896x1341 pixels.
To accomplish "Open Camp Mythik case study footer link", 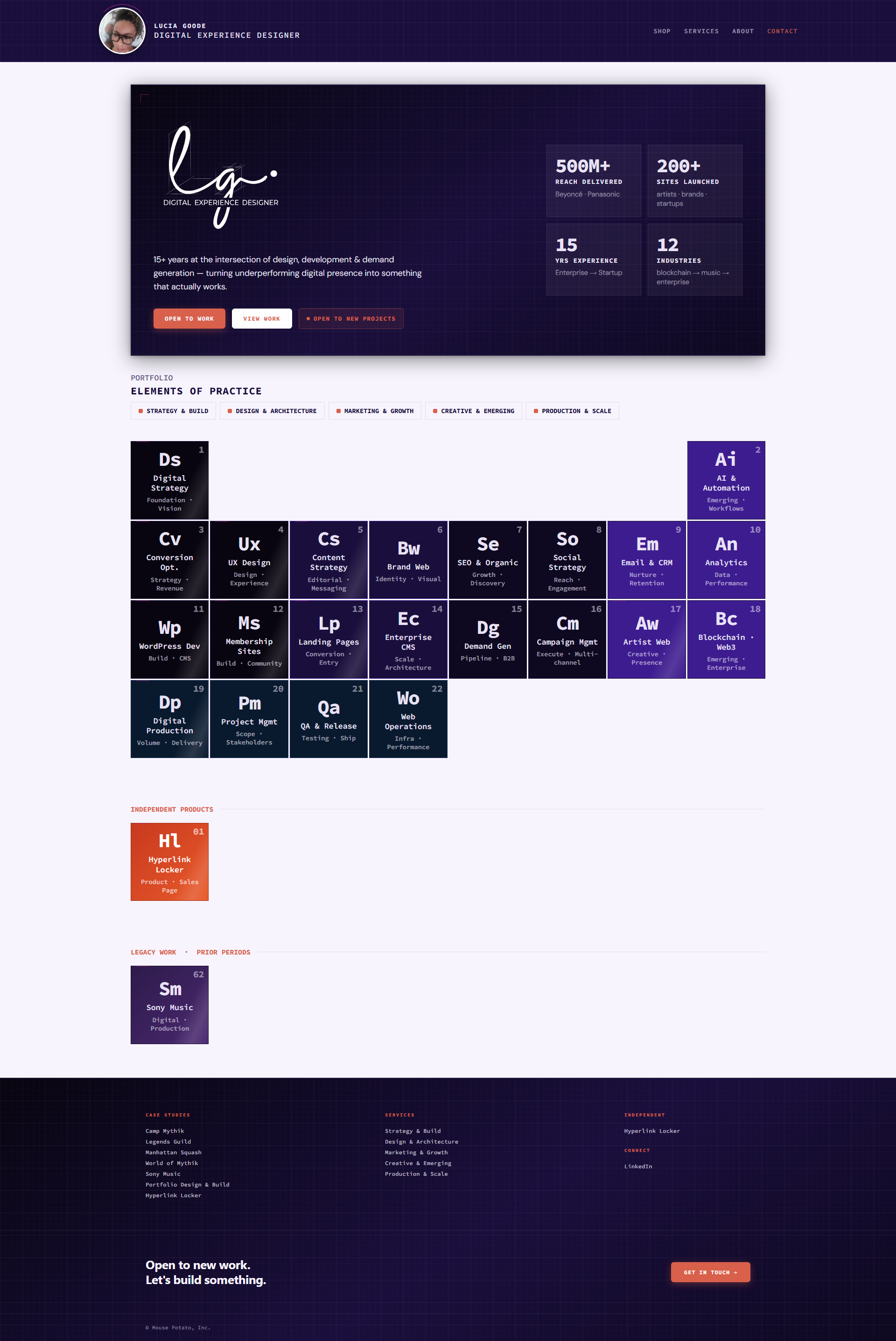I will (x=165, y=1131).
